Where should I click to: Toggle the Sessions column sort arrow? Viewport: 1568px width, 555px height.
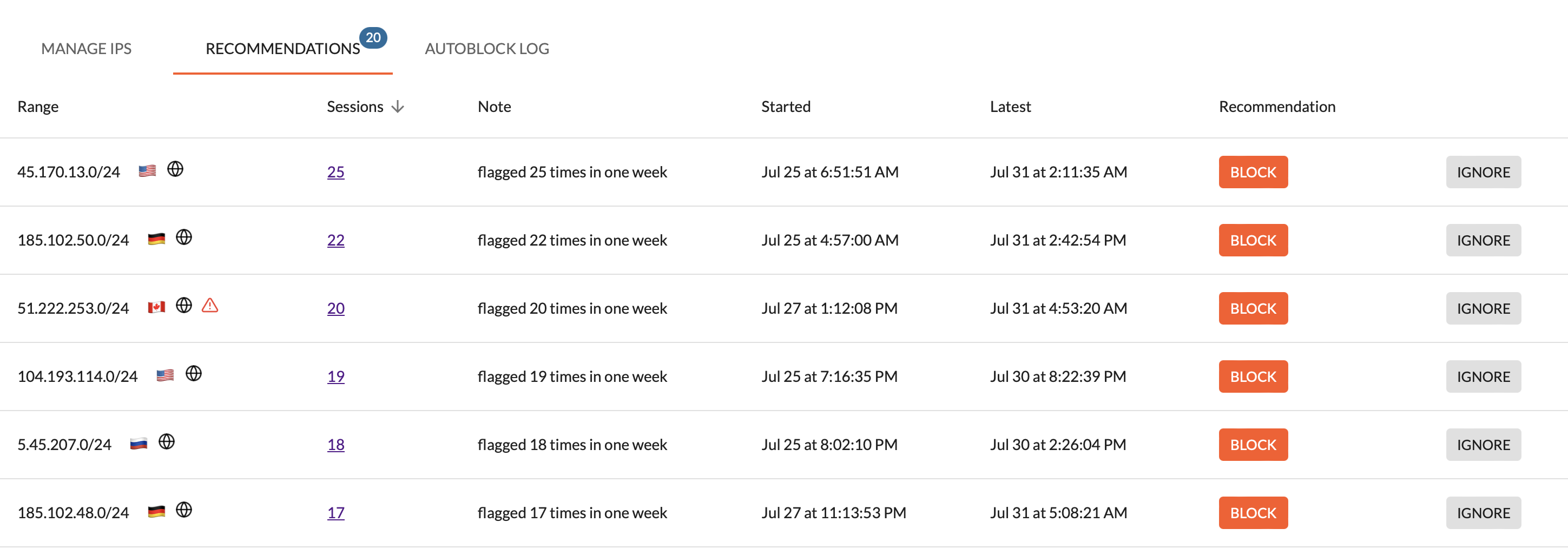pos(398,107)
